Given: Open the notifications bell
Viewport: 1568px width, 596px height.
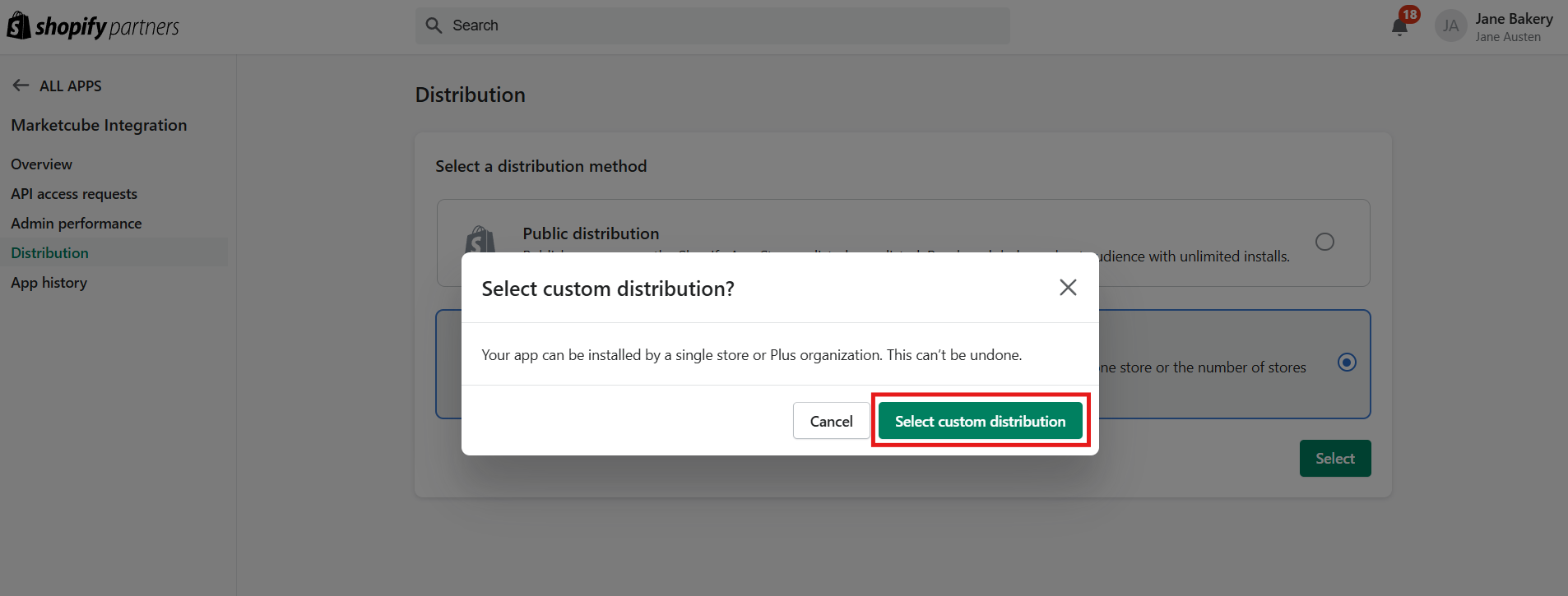Looking at the screenshot, I should pos(1399,27).
